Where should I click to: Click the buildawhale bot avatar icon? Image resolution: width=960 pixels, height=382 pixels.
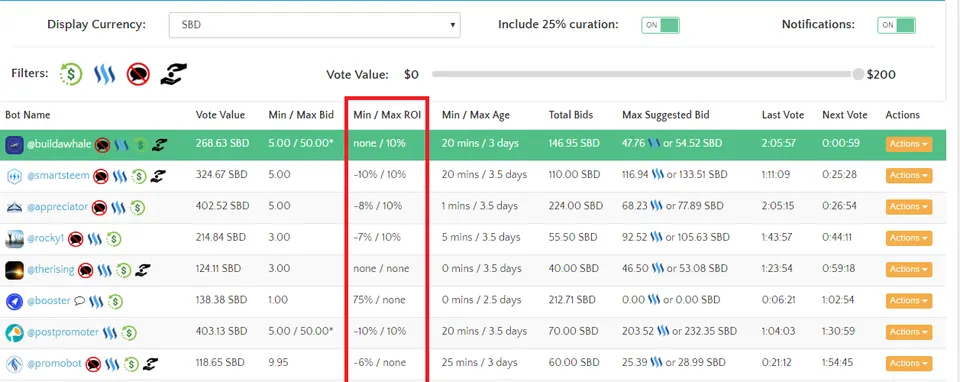15,145
